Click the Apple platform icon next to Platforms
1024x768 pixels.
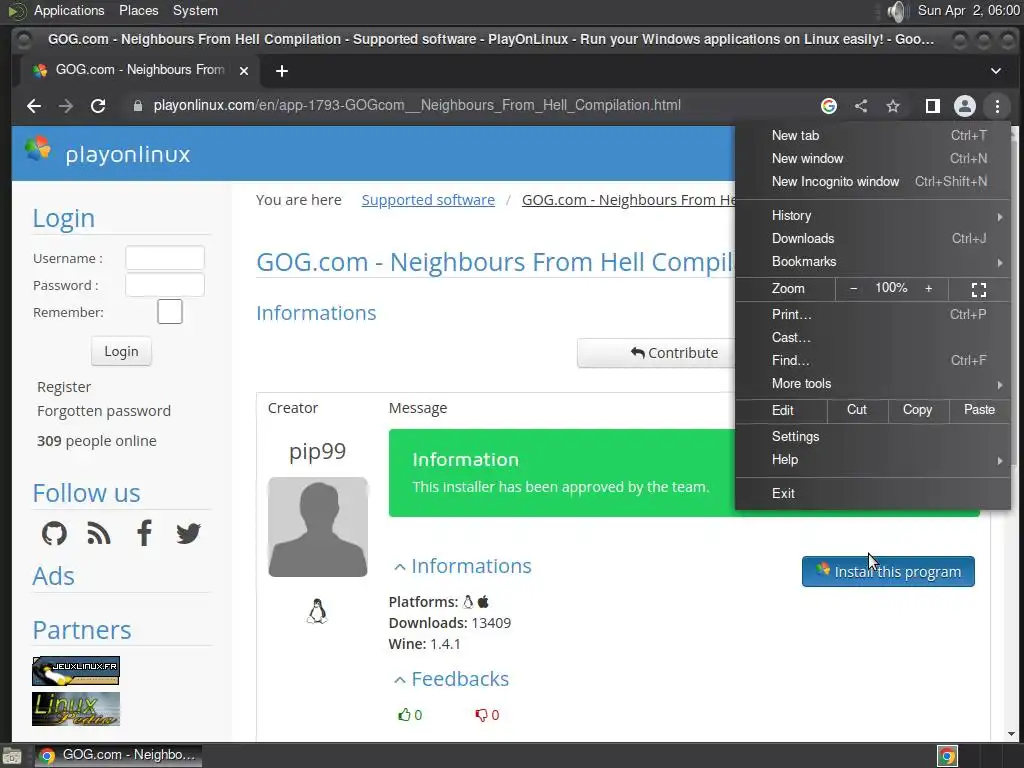tap(483, 601)
